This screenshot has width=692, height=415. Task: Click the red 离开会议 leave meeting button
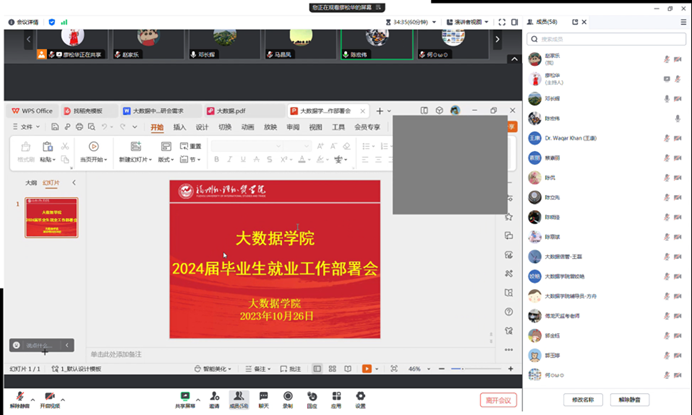[497, 399]
